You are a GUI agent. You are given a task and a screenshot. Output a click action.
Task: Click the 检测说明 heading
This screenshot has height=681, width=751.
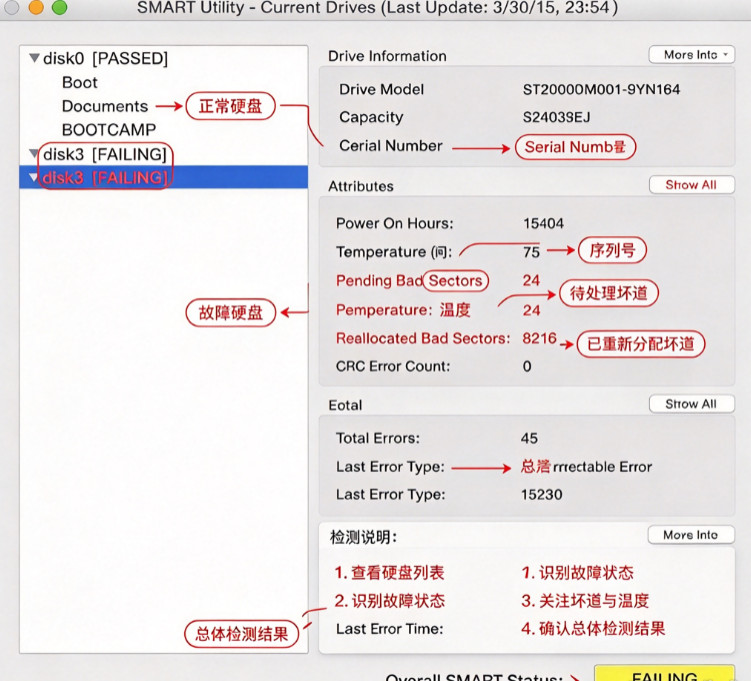[363, 537]
